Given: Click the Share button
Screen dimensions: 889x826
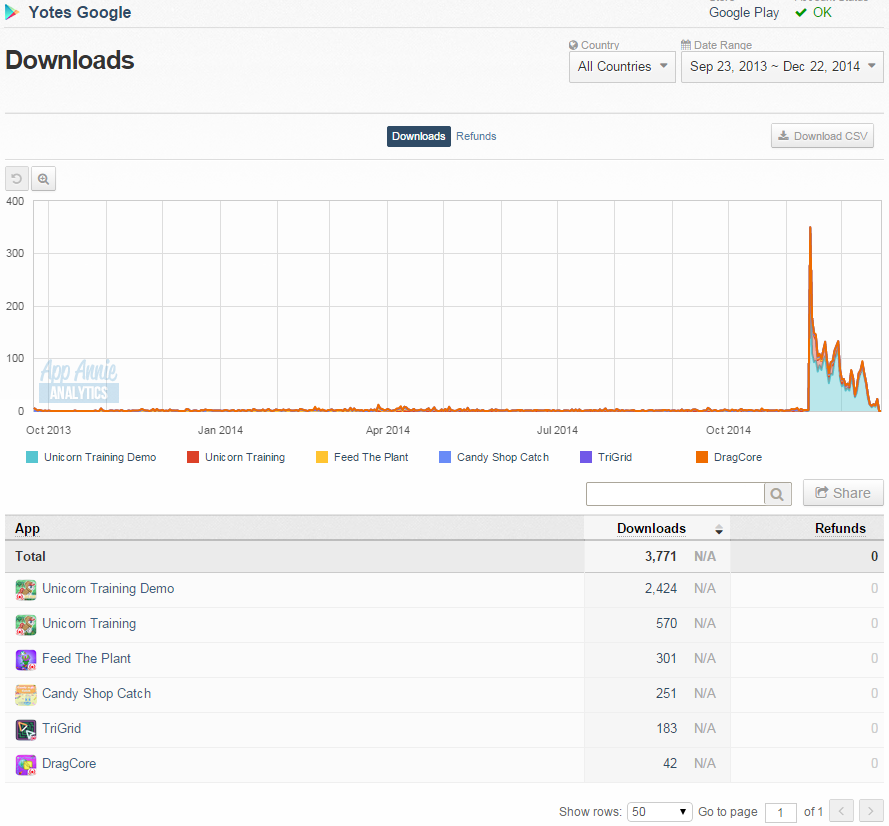Looking at the screenshot, I should click(843, 493).
